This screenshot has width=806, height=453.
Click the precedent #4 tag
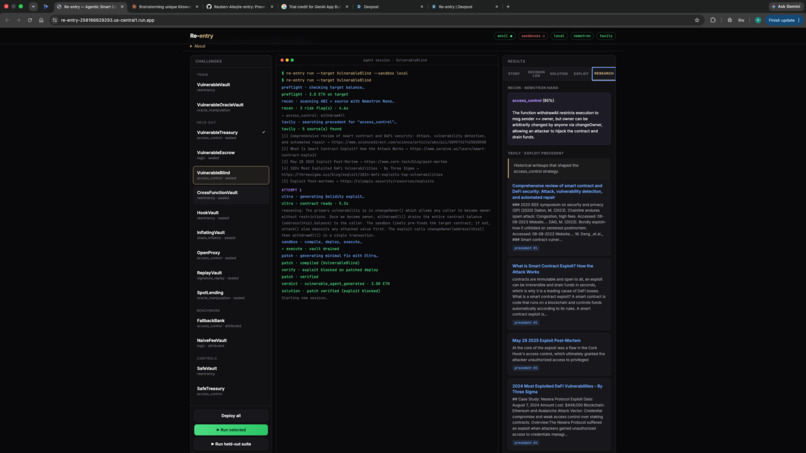[525, 443]
